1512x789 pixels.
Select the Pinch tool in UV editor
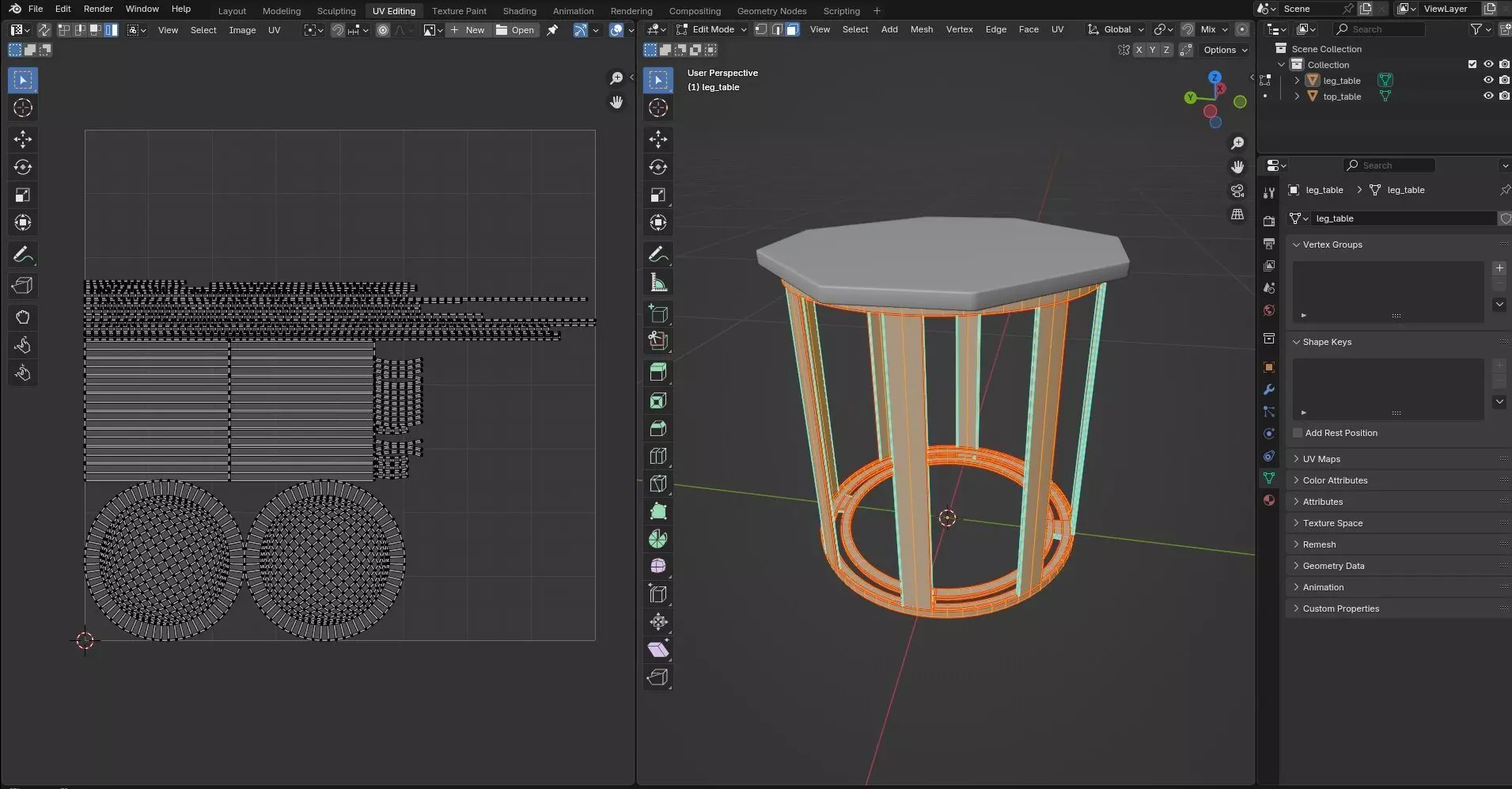pos(23,373)
